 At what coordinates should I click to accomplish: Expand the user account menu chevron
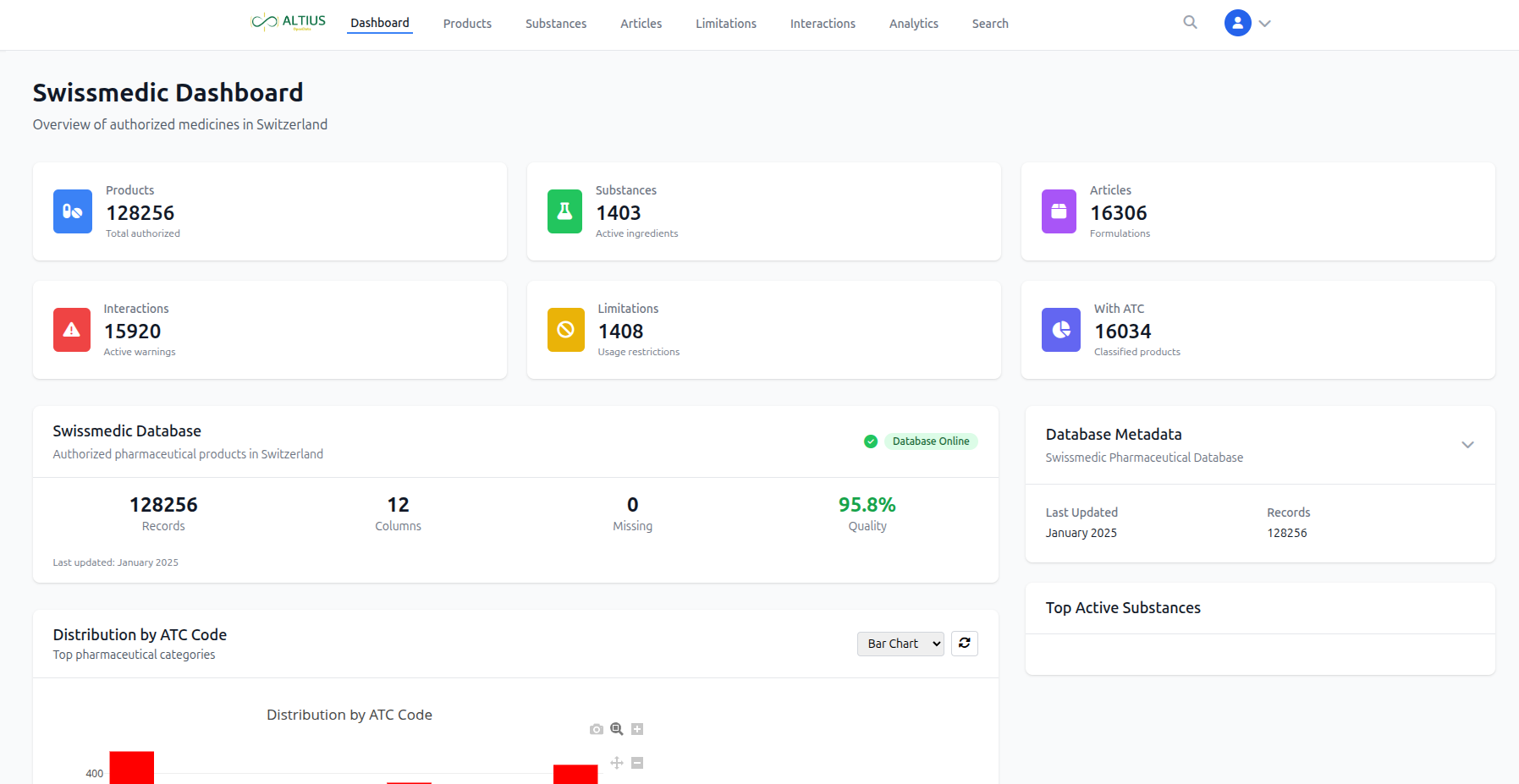pos(1265,24)
